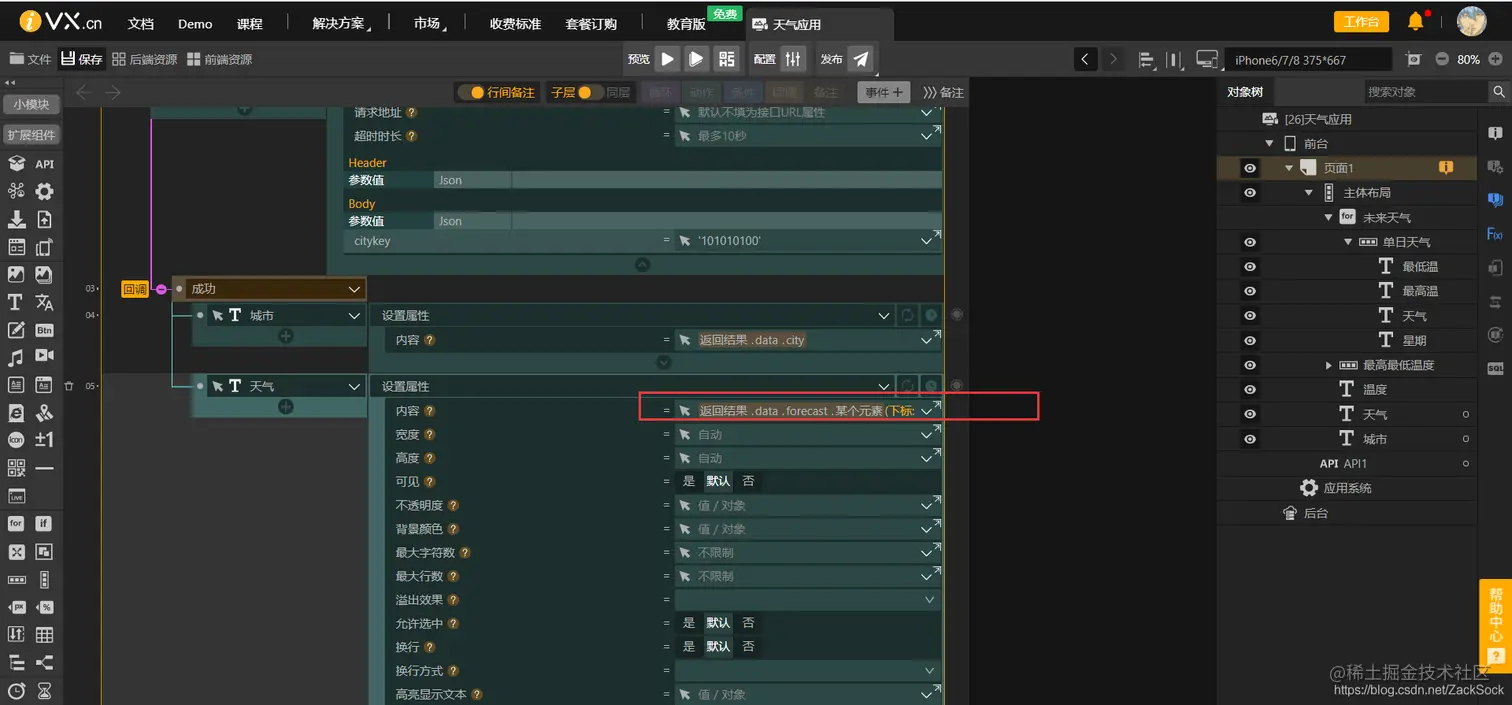Image resolution: width=1512 pixels, height=705 pixels.
Task: Toggle visibility of 最低温
Action: [1250, 266]
